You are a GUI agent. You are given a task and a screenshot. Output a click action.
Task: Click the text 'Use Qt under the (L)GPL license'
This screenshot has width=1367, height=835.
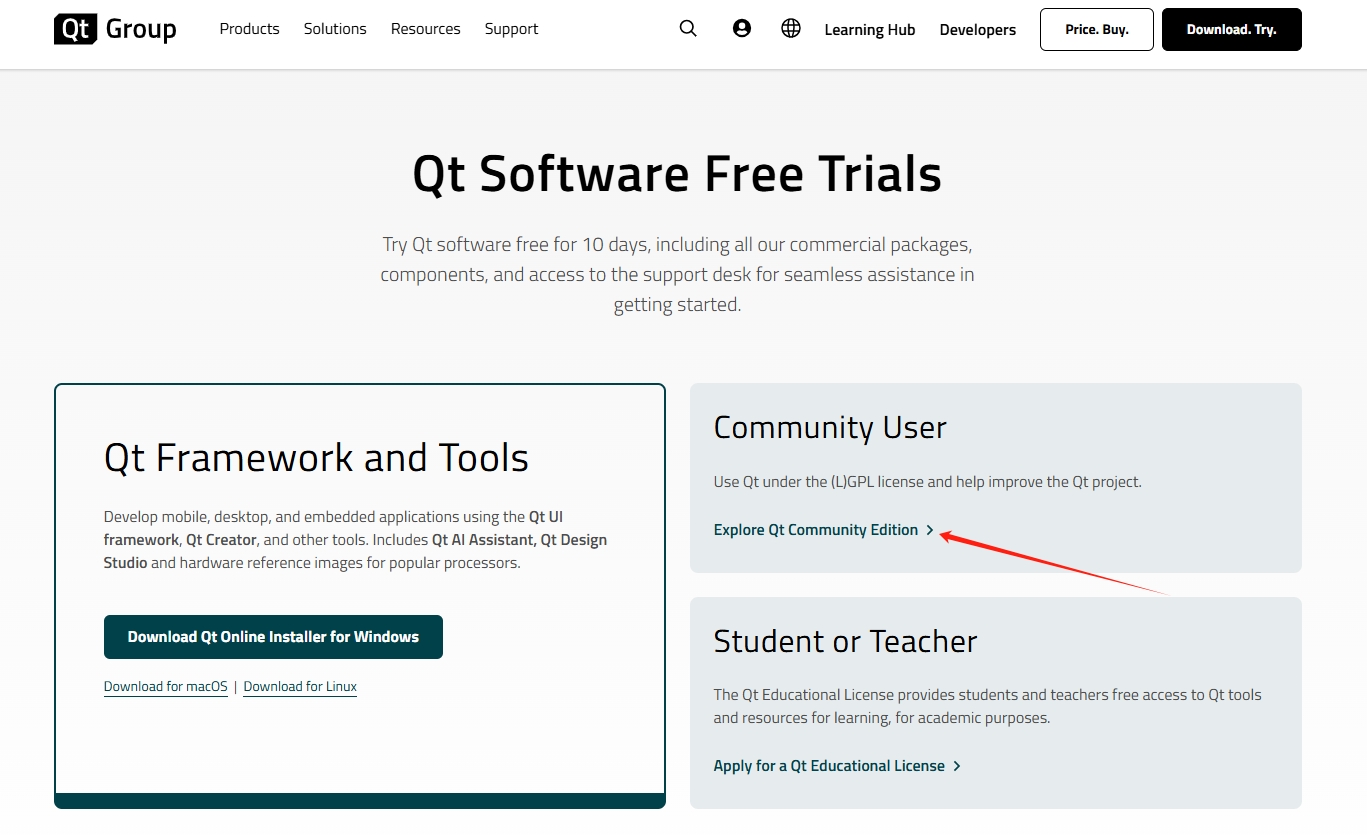point(818,482)
